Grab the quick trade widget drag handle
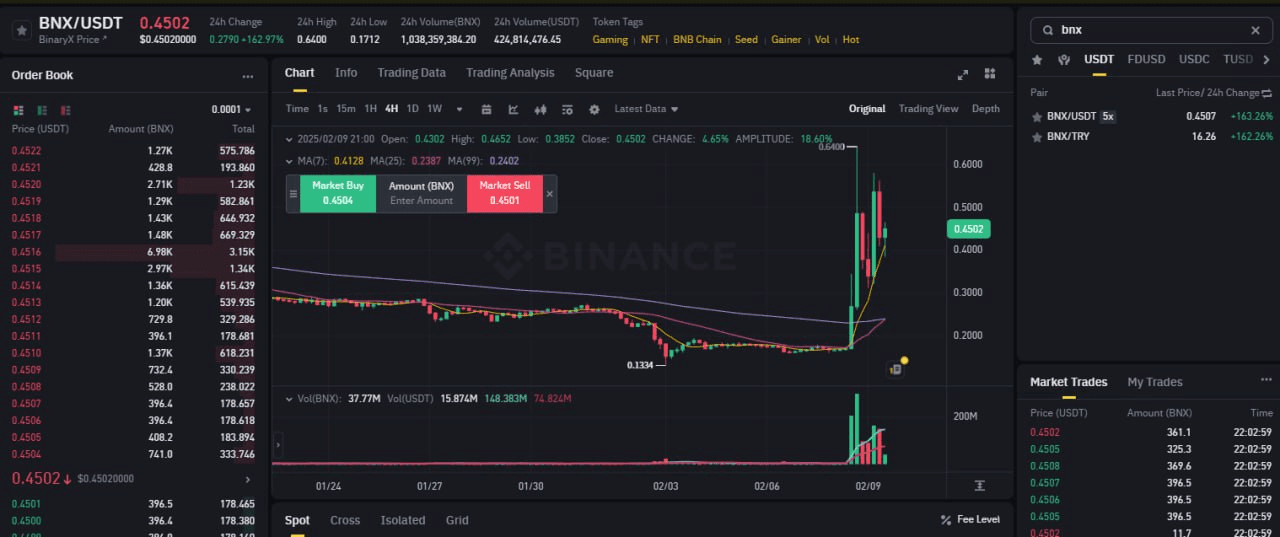 (x=293, y=193)
